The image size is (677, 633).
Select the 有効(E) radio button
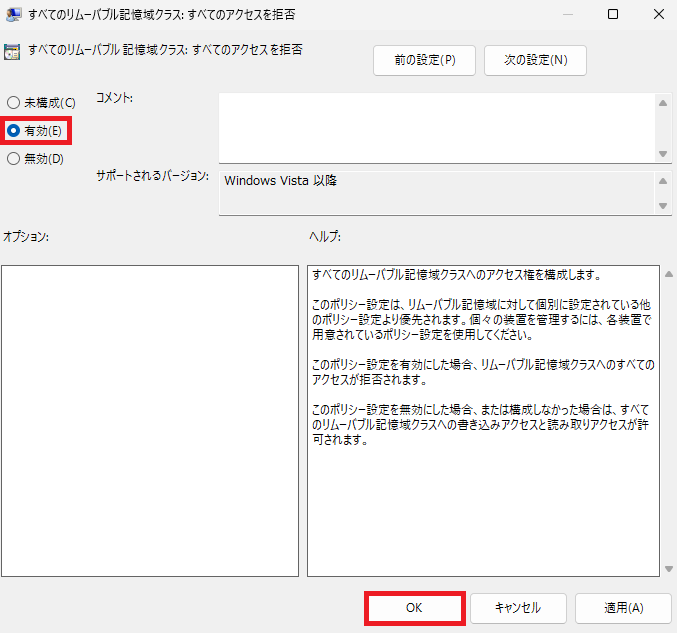click(35, 130)
